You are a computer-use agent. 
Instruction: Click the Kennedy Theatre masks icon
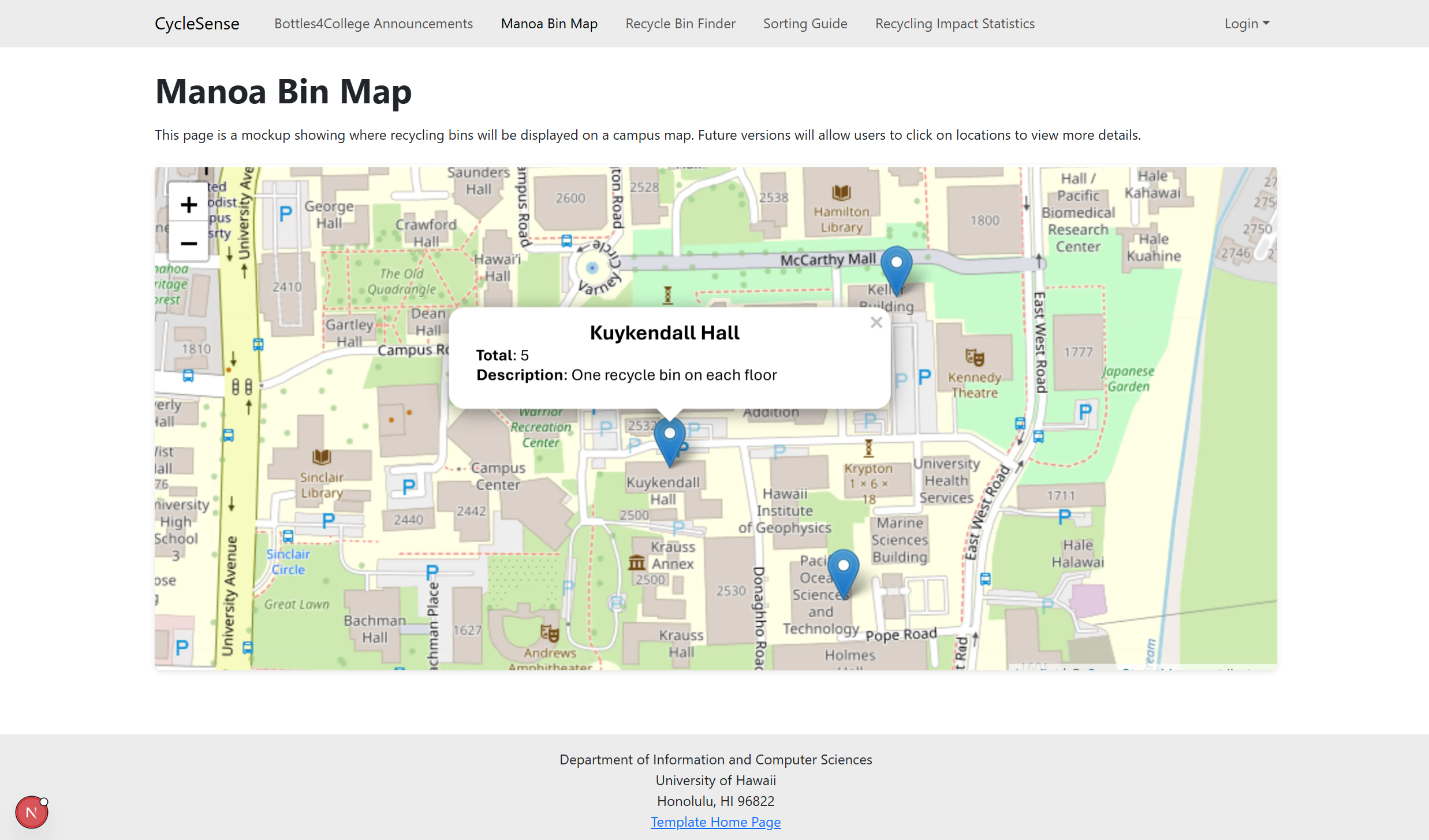click(975, 358)
